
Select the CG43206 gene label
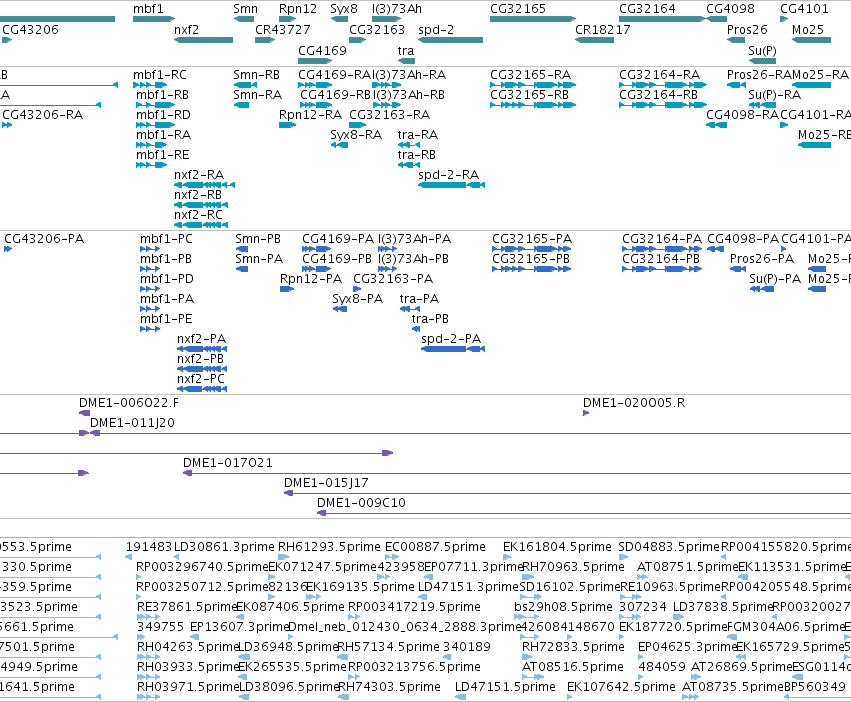tap(30, 29)
